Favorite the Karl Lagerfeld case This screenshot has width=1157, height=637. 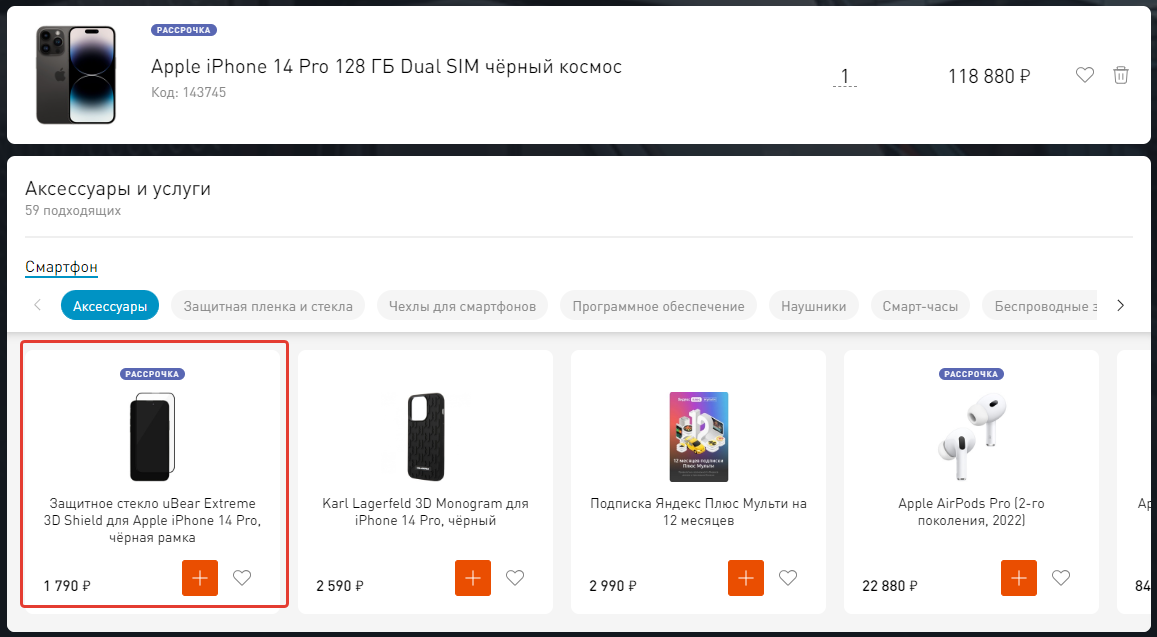pyautogui.click(x=515, y=578)
